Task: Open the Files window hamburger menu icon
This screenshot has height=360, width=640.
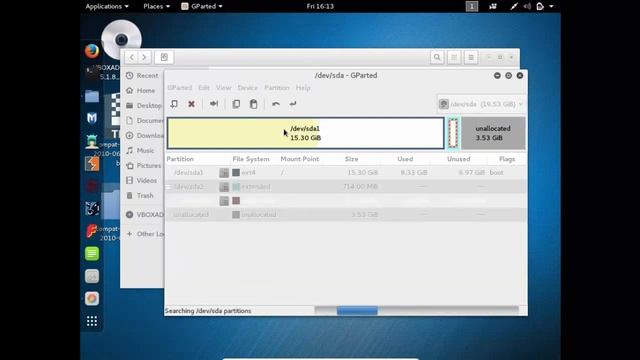Action: click(471, 57)
